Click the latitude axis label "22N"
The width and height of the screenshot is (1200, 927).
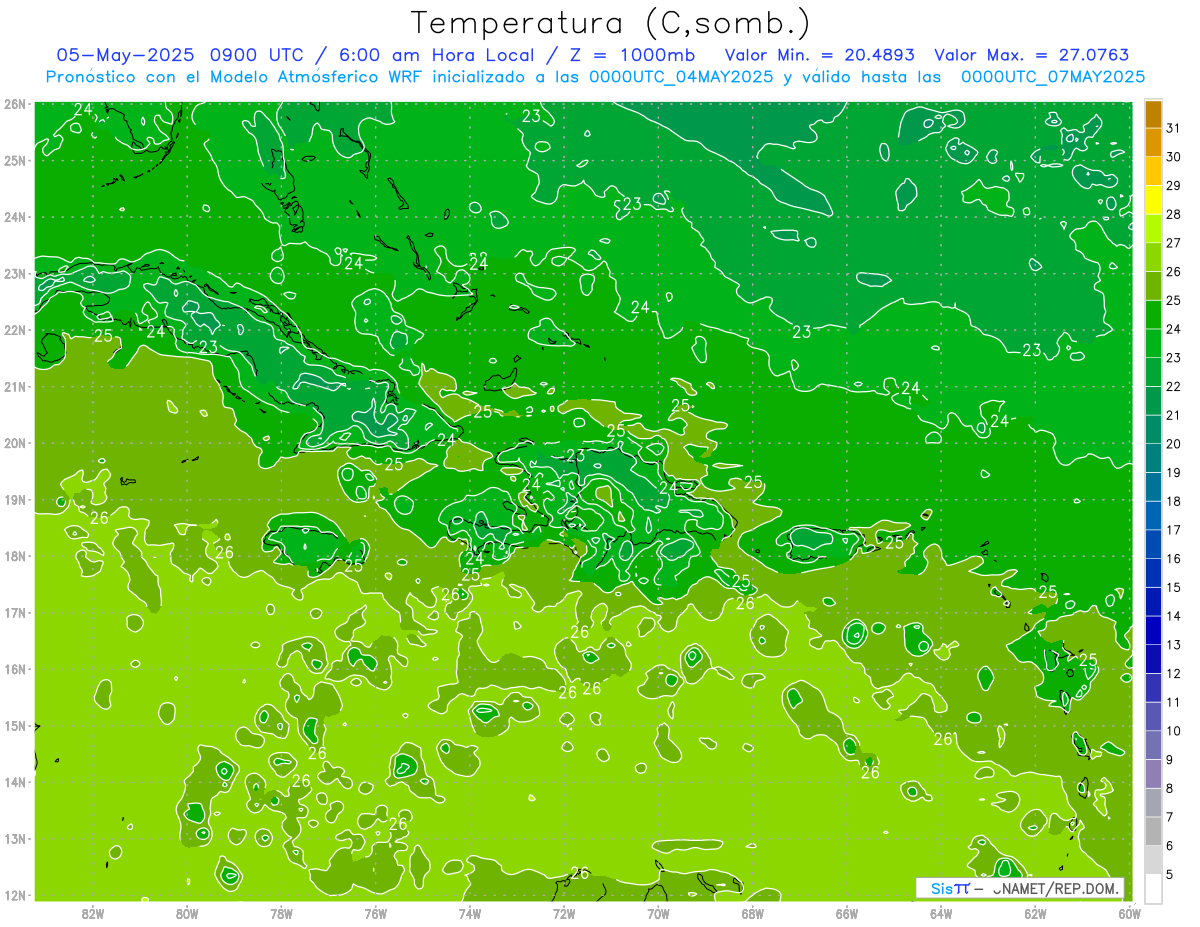[15, 330]
